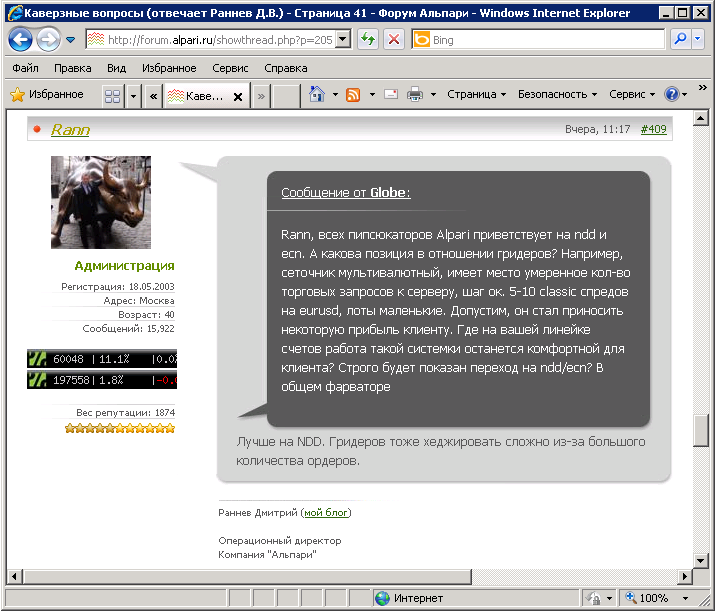Go back with the Back arrow button

[20, 40]
